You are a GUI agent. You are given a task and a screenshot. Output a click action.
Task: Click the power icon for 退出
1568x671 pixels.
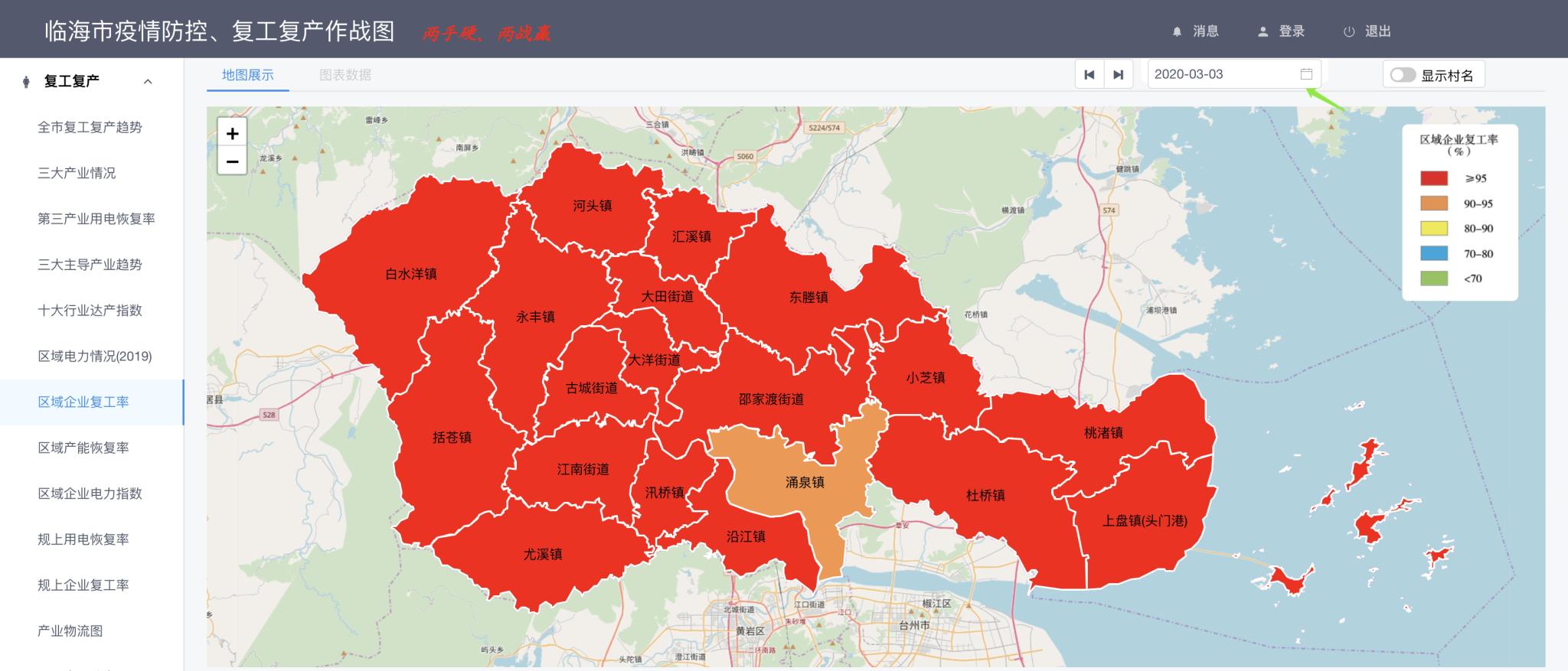pyautogui.click(x=1349, y=31)
